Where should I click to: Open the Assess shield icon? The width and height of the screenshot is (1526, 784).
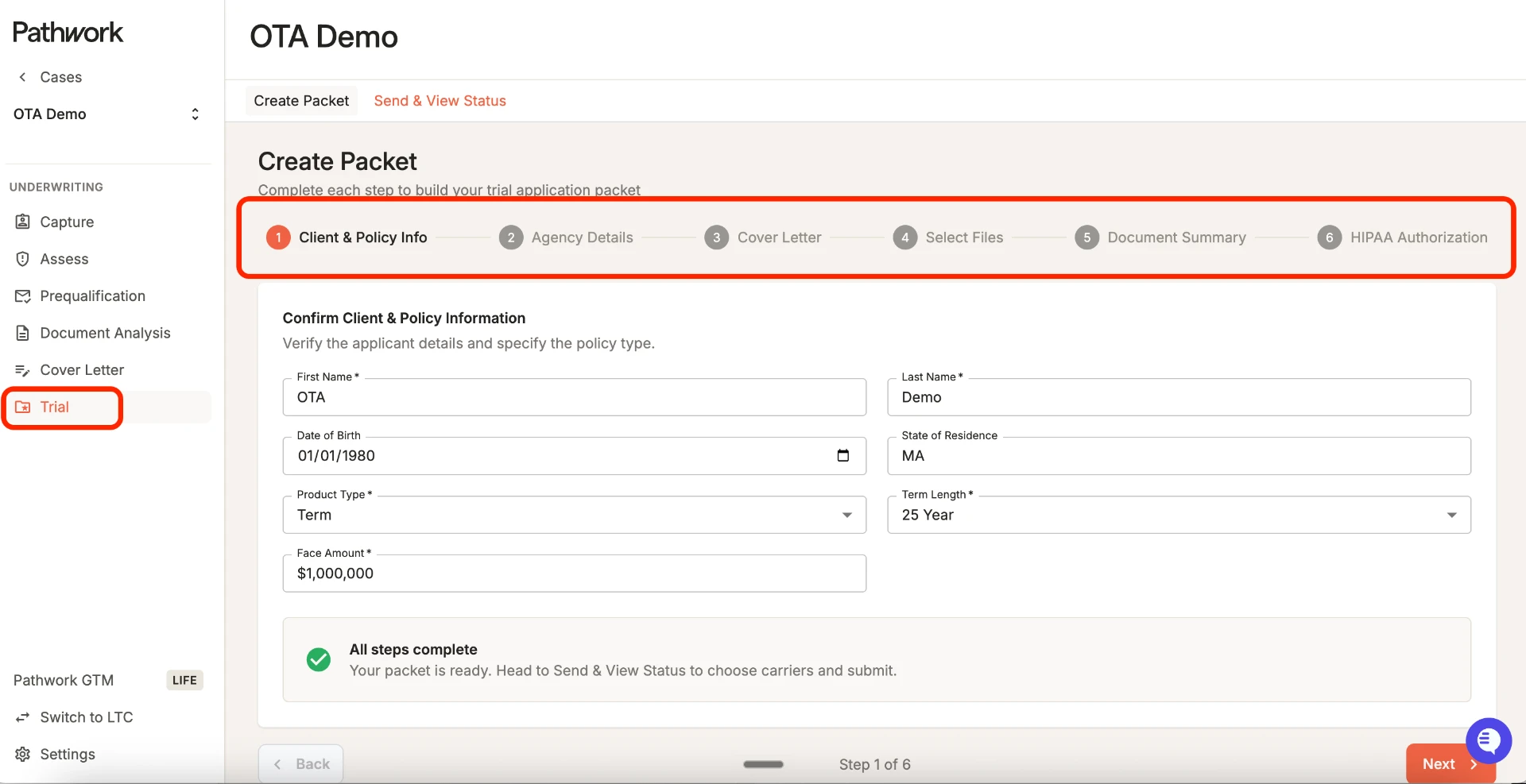[23, 259]
